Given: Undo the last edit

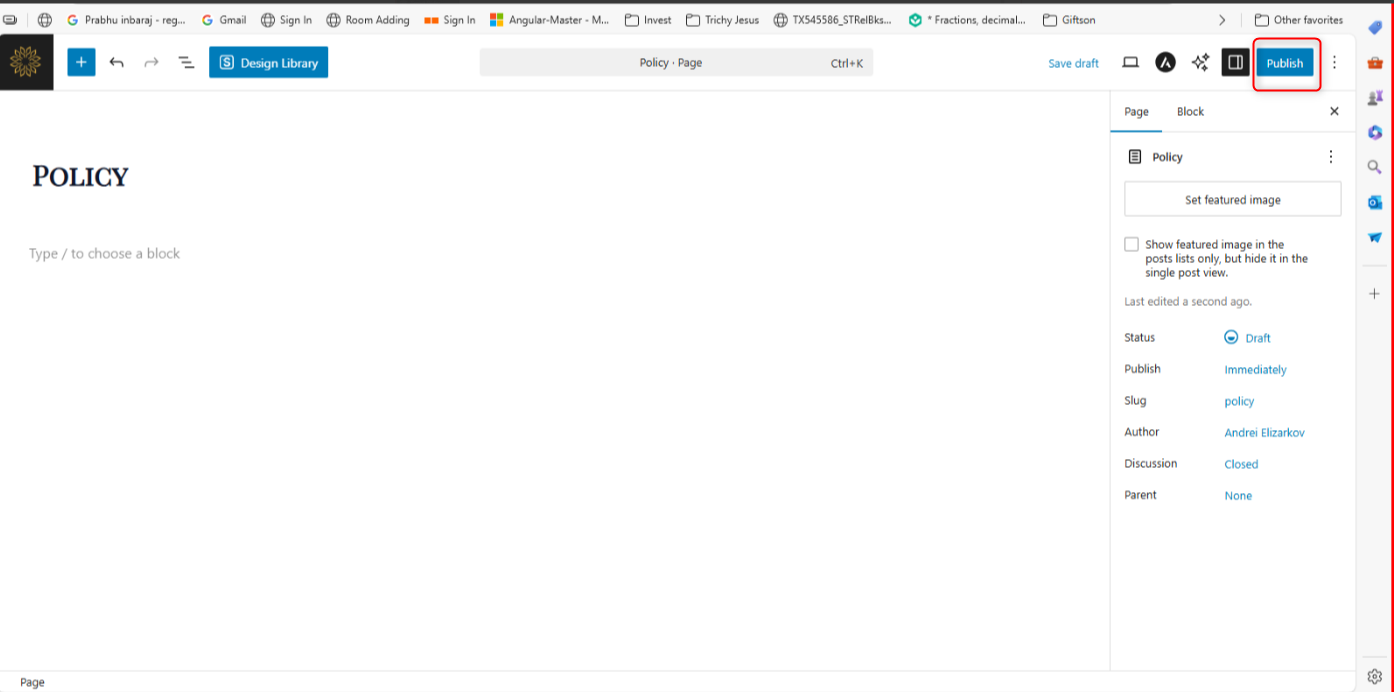Looking at the screenshot, I should pyautogui.click(x=117, y=62).
